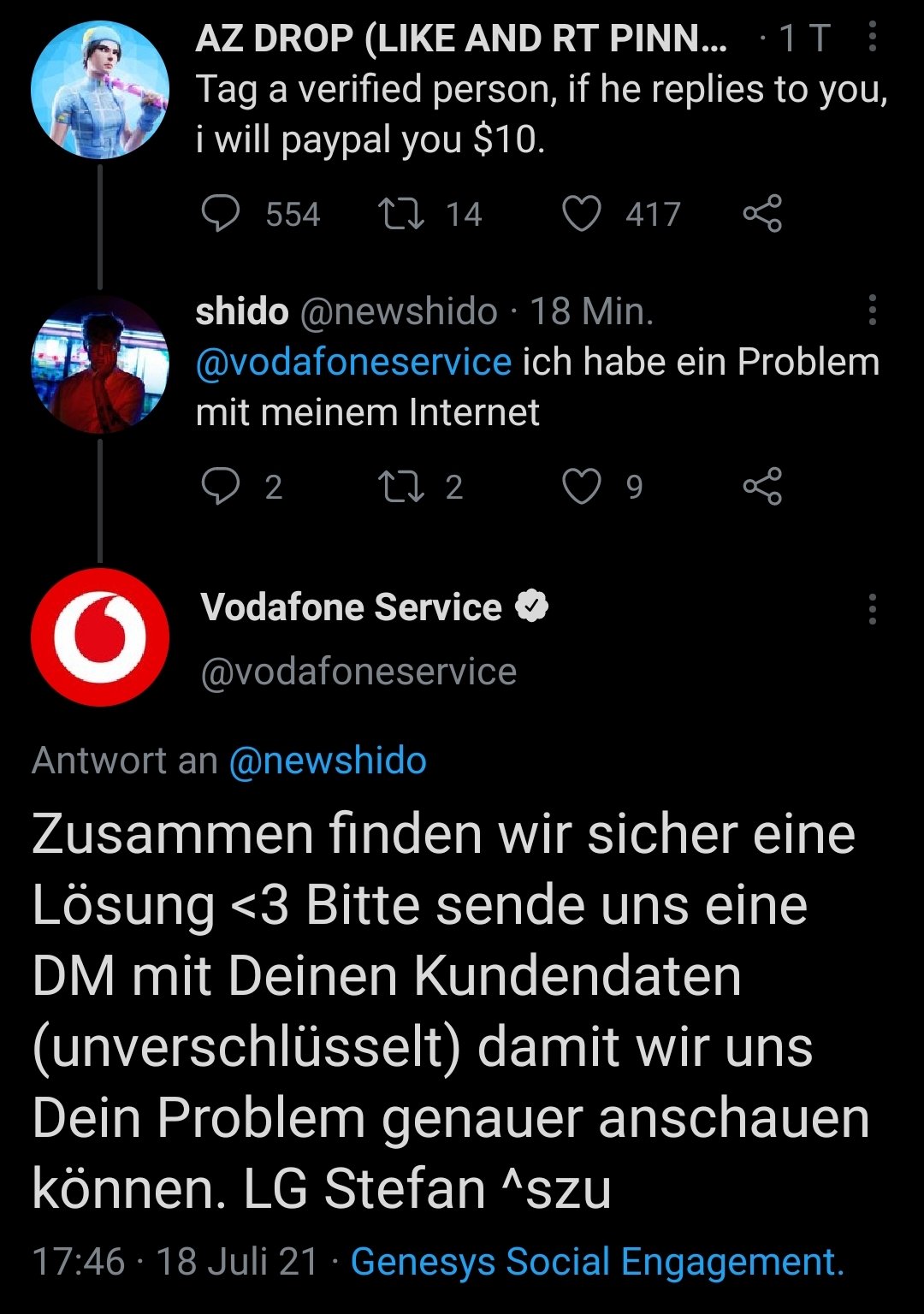Open more options menu on shido's tweet

872,311
